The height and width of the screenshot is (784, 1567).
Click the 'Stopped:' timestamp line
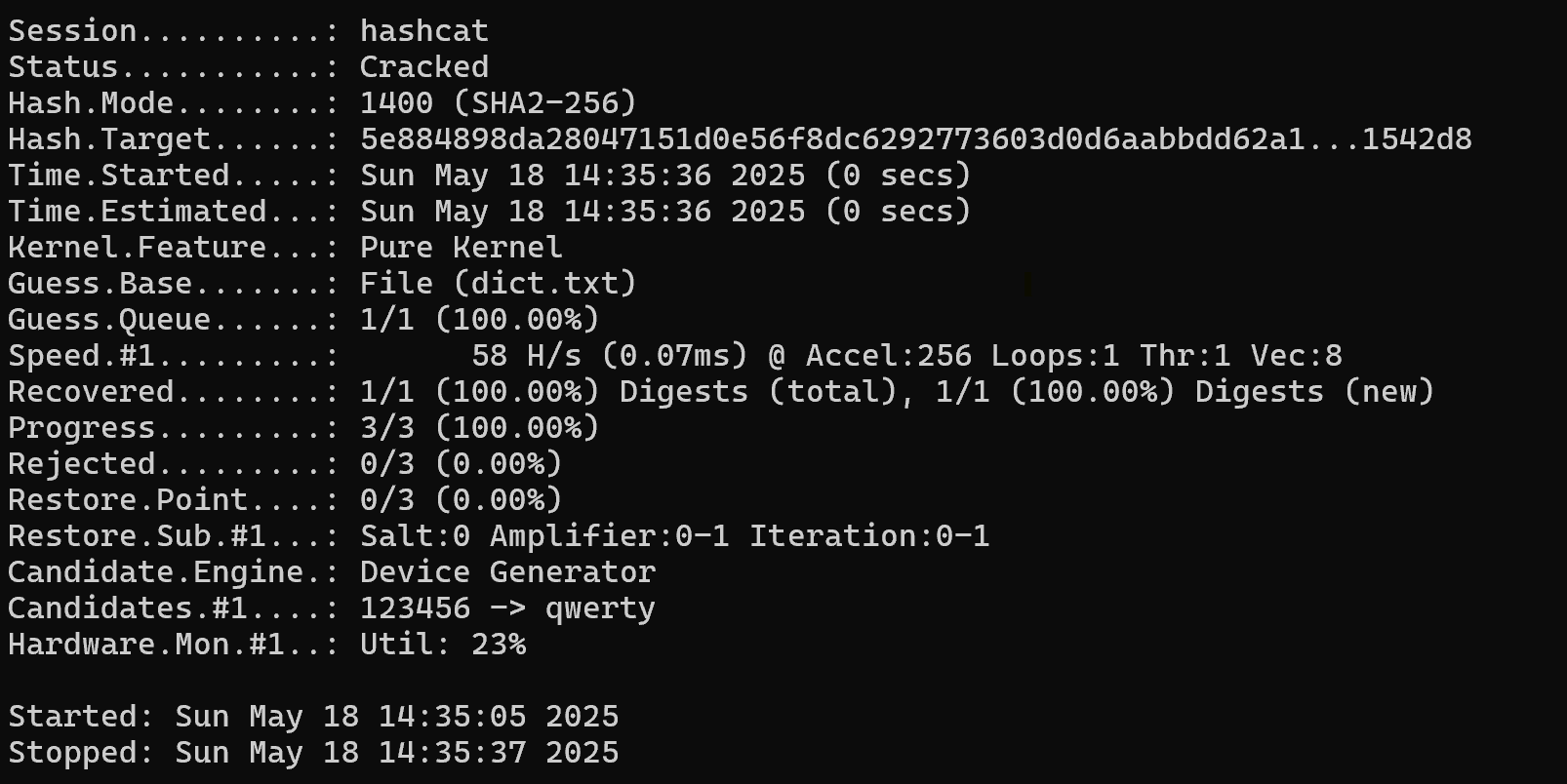(313, 753)
